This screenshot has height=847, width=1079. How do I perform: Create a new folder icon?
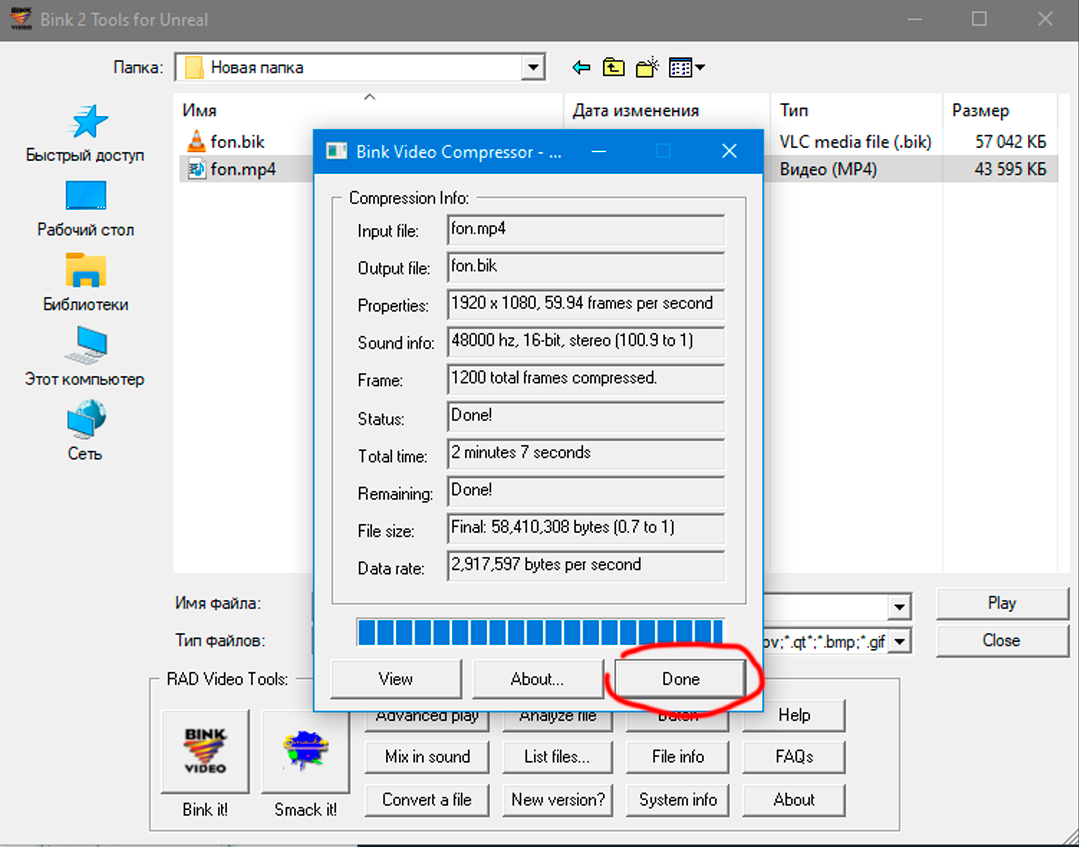point(647,67)
